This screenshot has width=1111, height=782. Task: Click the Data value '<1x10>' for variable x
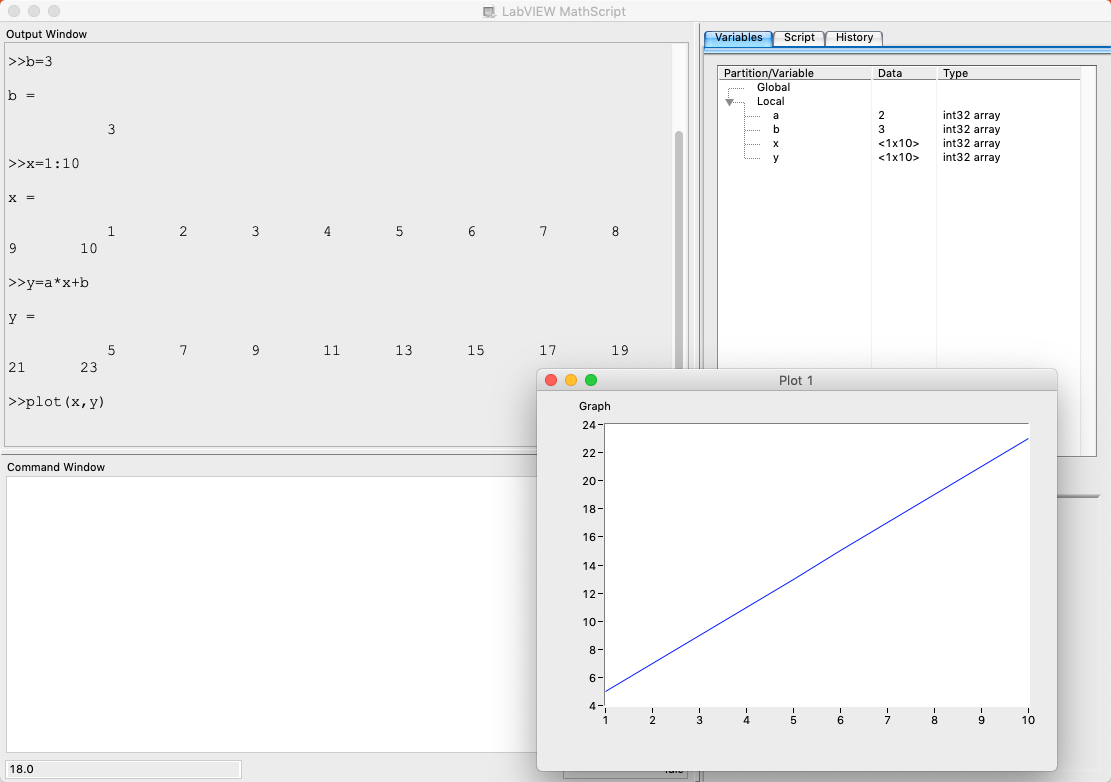coord(898,144)
